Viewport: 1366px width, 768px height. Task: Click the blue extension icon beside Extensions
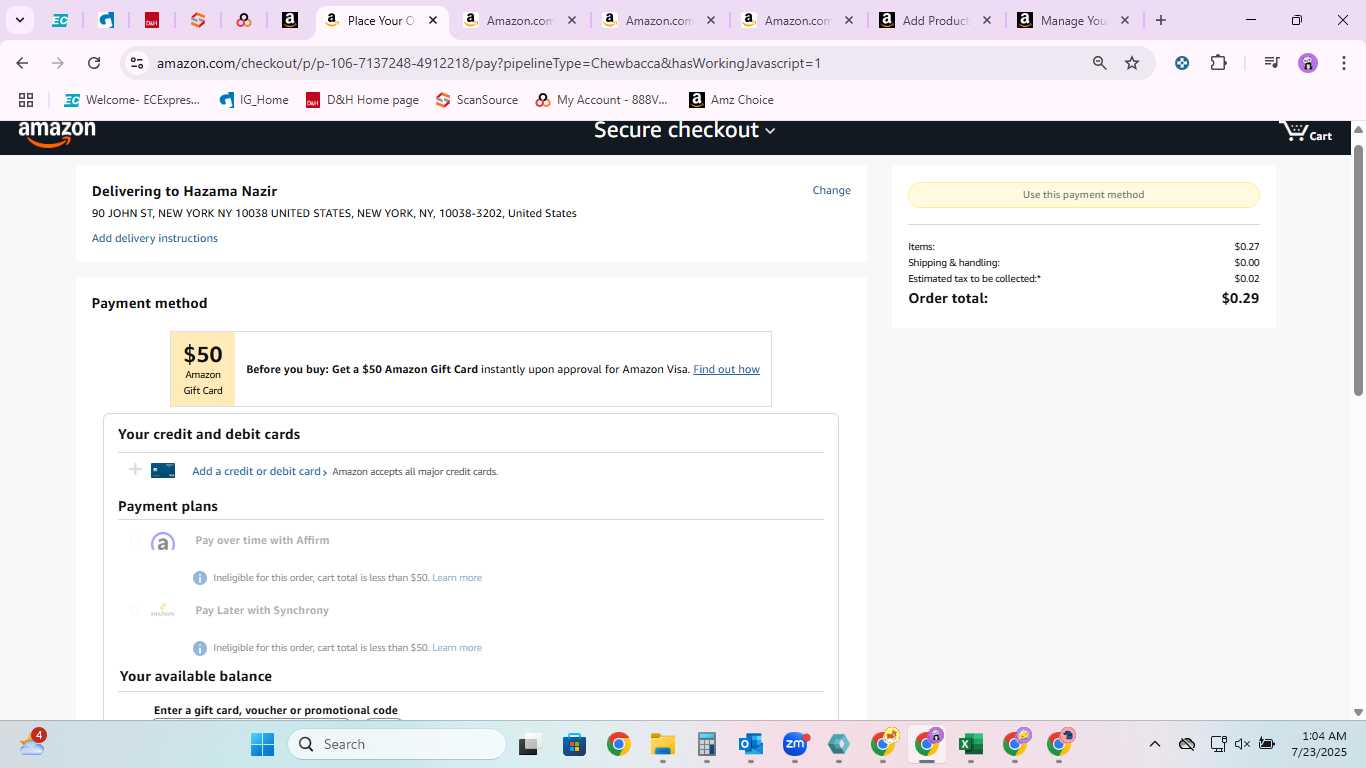coord(1182,63)
